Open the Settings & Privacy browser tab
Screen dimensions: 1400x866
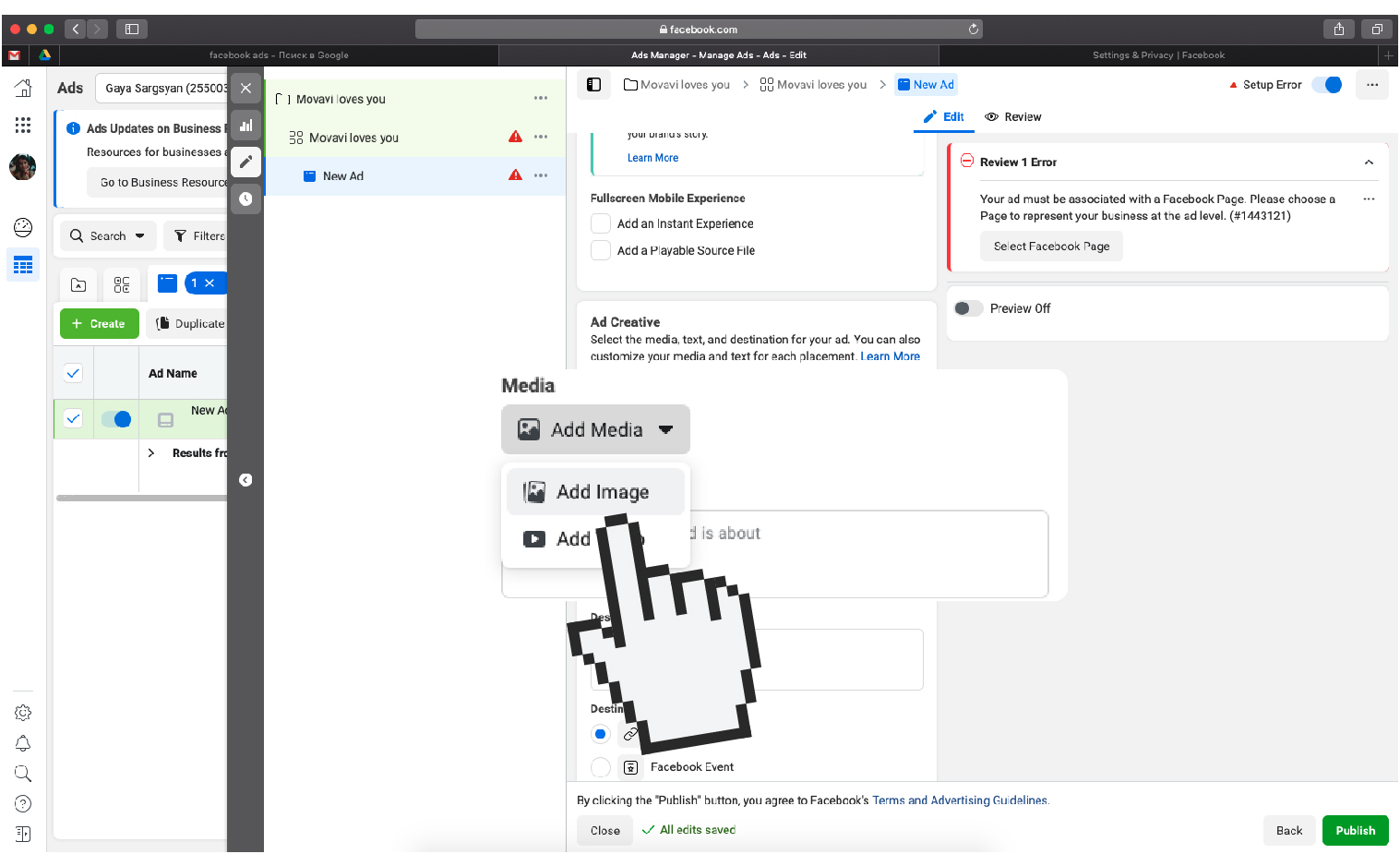(x=1158, y=55)
